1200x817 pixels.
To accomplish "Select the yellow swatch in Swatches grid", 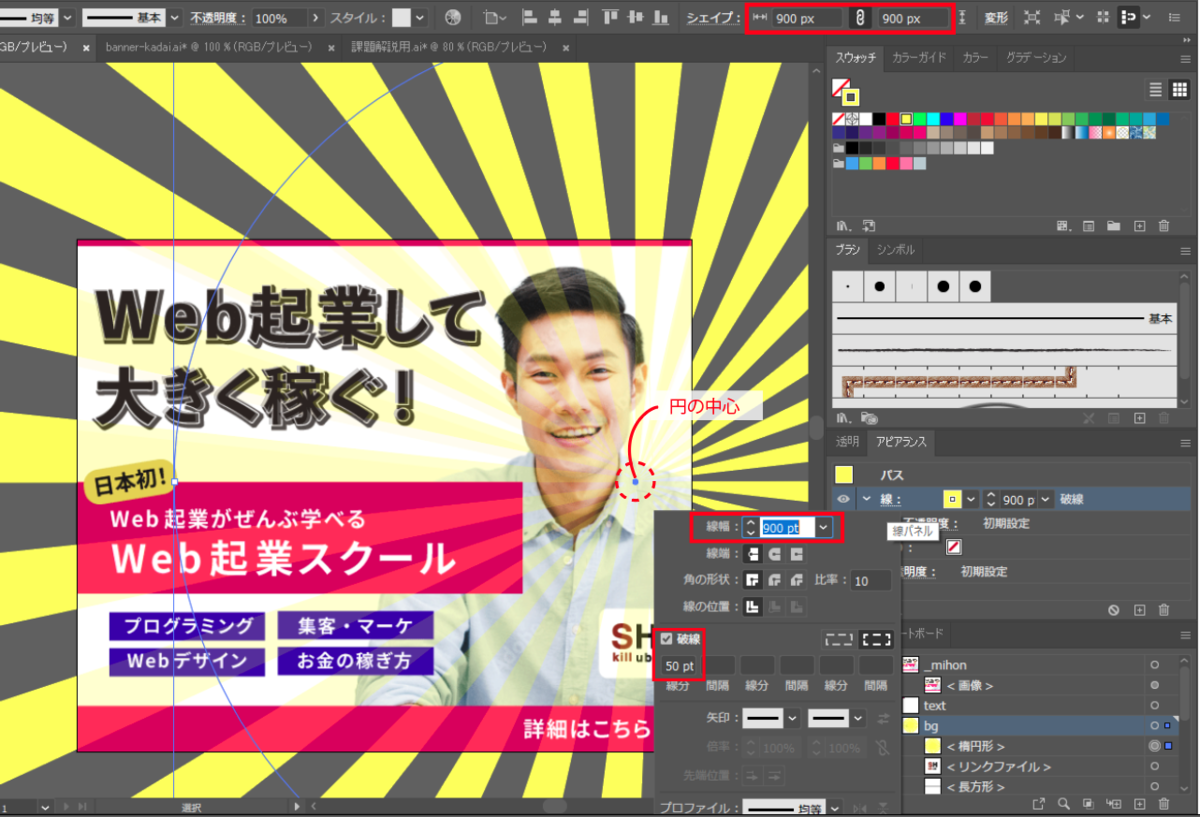I will click(x=905, y=118).
